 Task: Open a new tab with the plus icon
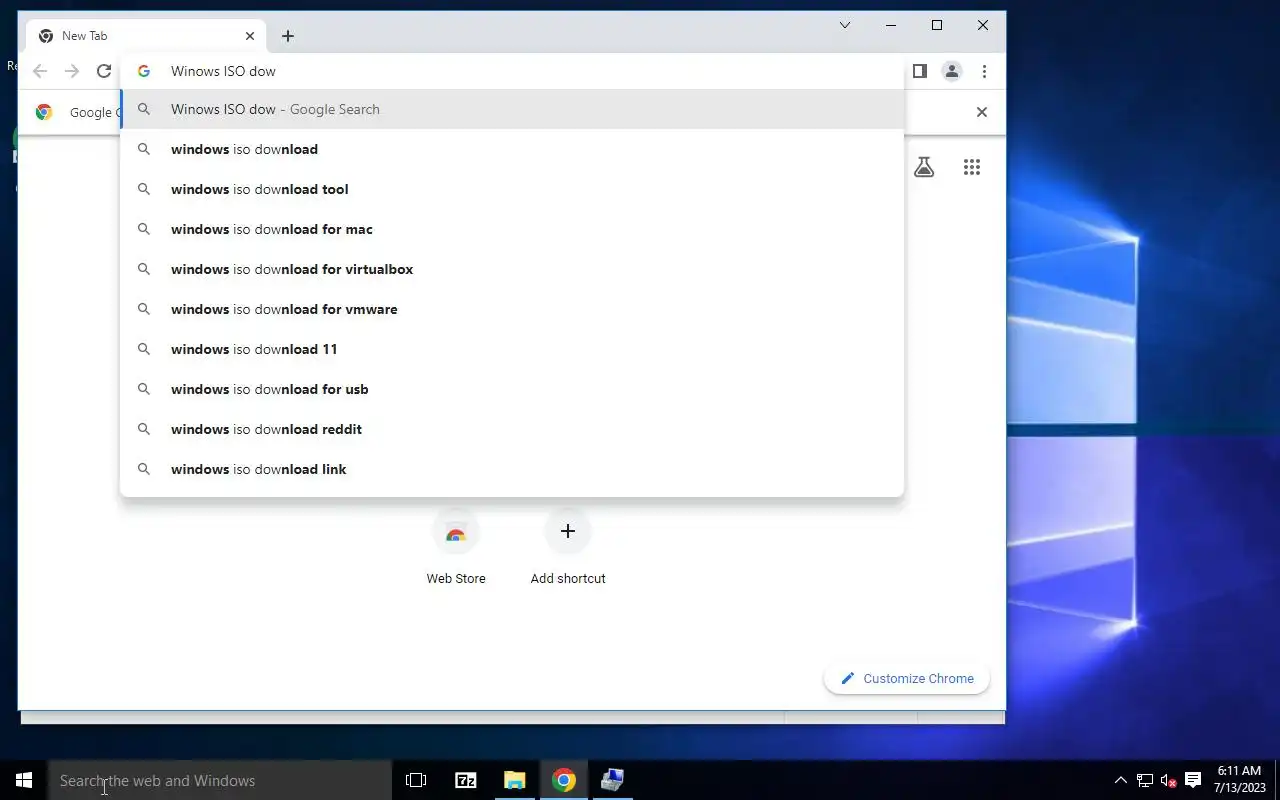[x=288, y=36]
